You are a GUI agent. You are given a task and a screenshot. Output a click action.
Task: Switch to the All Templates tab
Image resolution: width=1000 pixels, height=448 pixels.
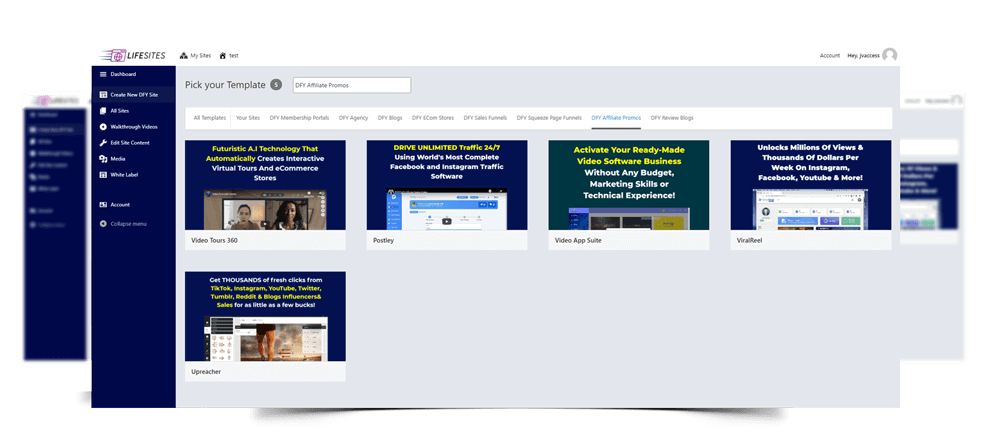point(210,118)
